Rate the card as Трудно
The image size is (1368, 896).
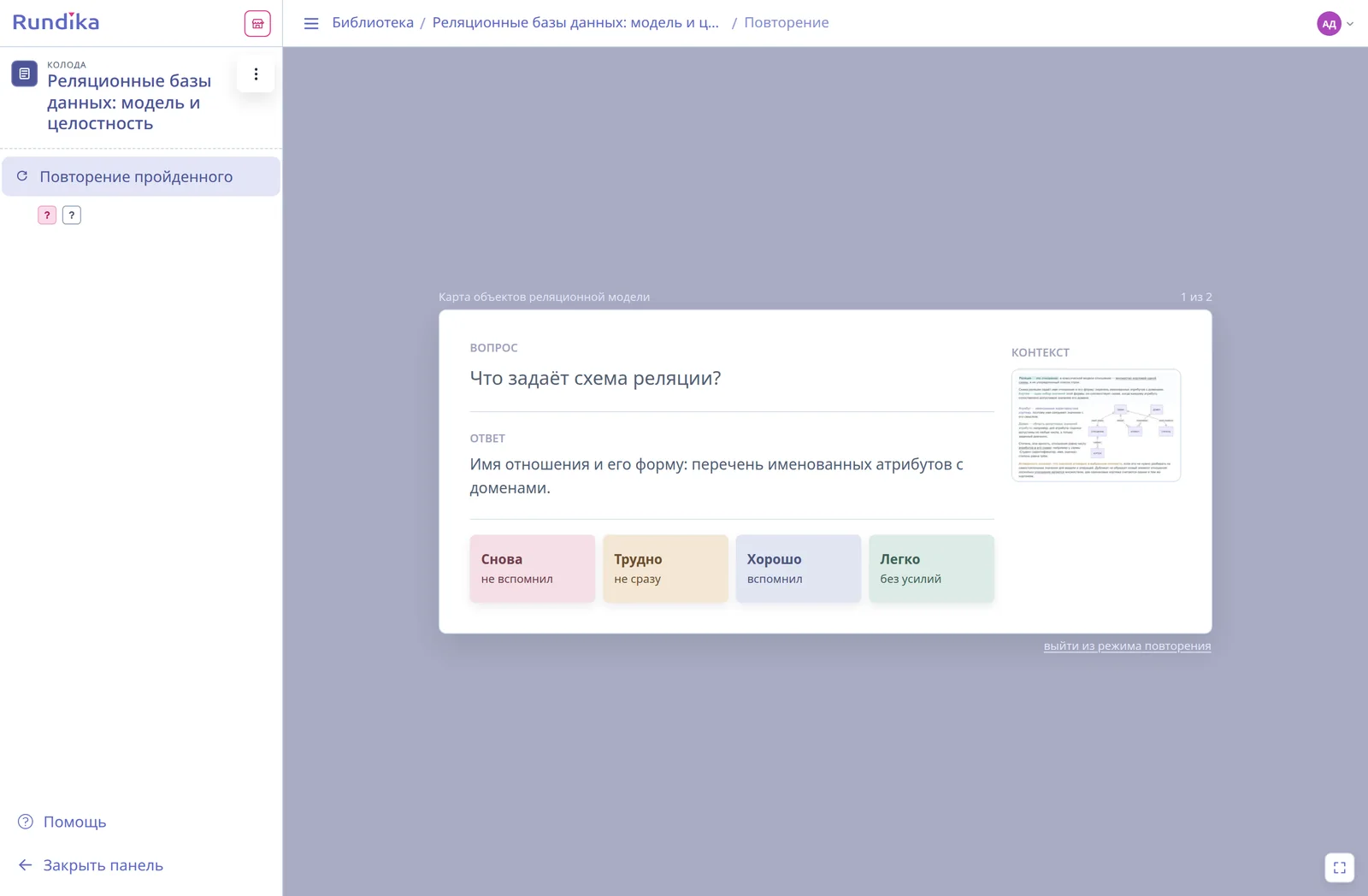(x=665, y=569)
